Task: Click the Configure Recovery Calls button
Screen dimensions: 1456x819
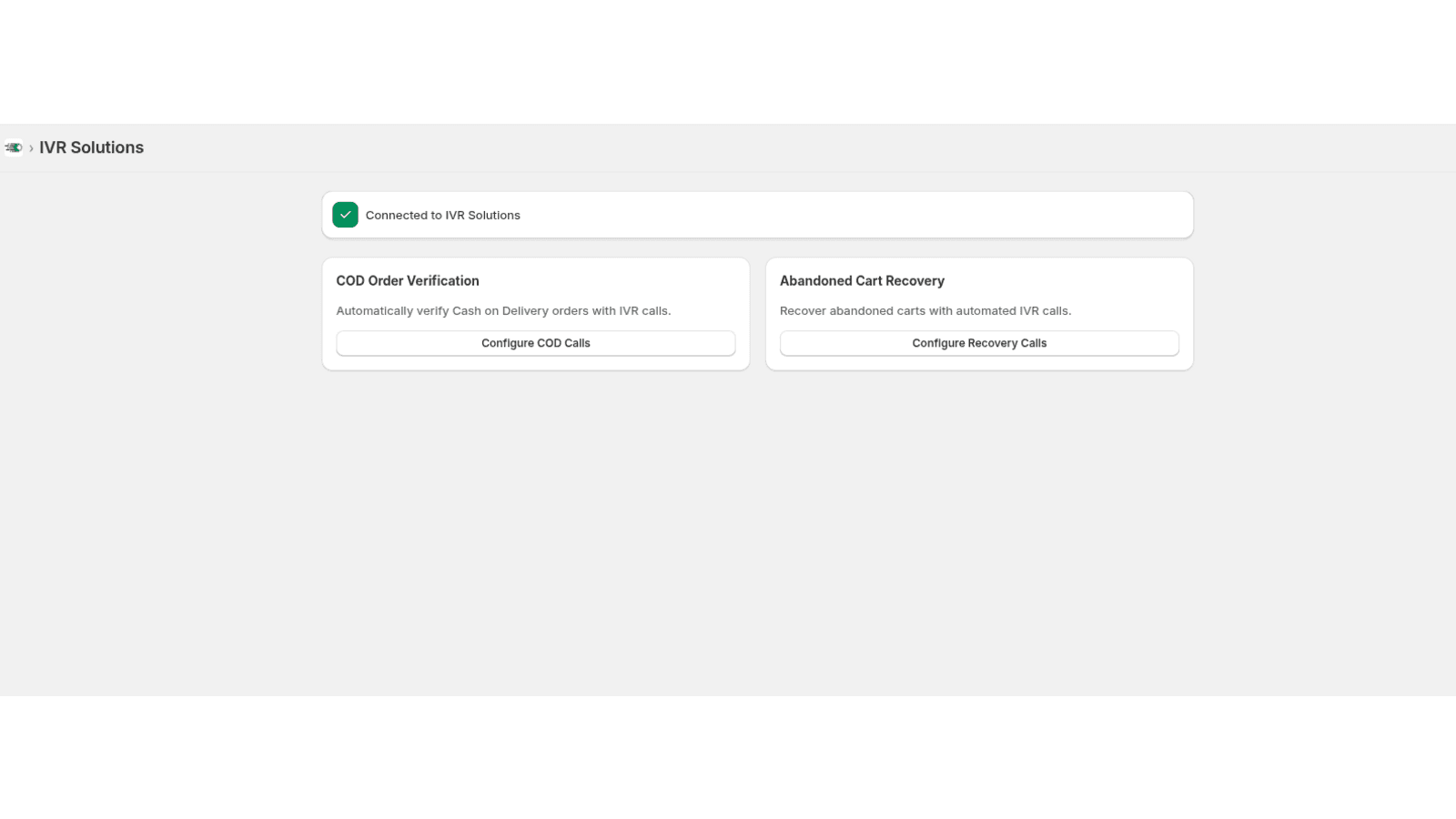Action: click(x=979, y=343)
